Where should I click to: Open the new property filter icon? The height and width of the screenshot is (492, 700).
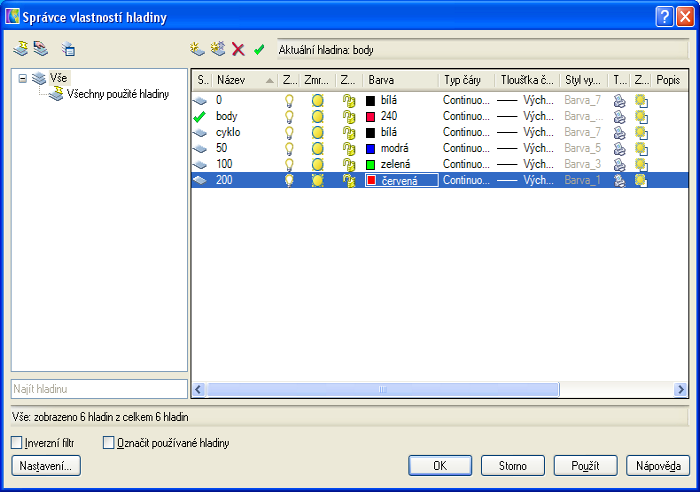pos(21,48)
